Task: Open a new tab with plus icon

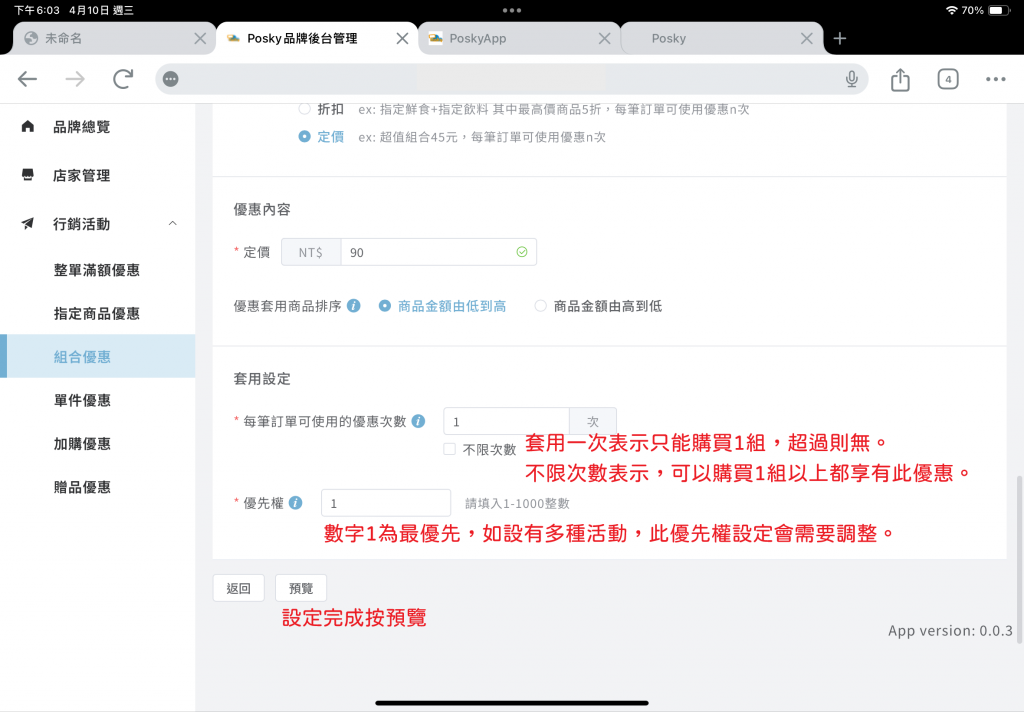Action: [840, 39]
